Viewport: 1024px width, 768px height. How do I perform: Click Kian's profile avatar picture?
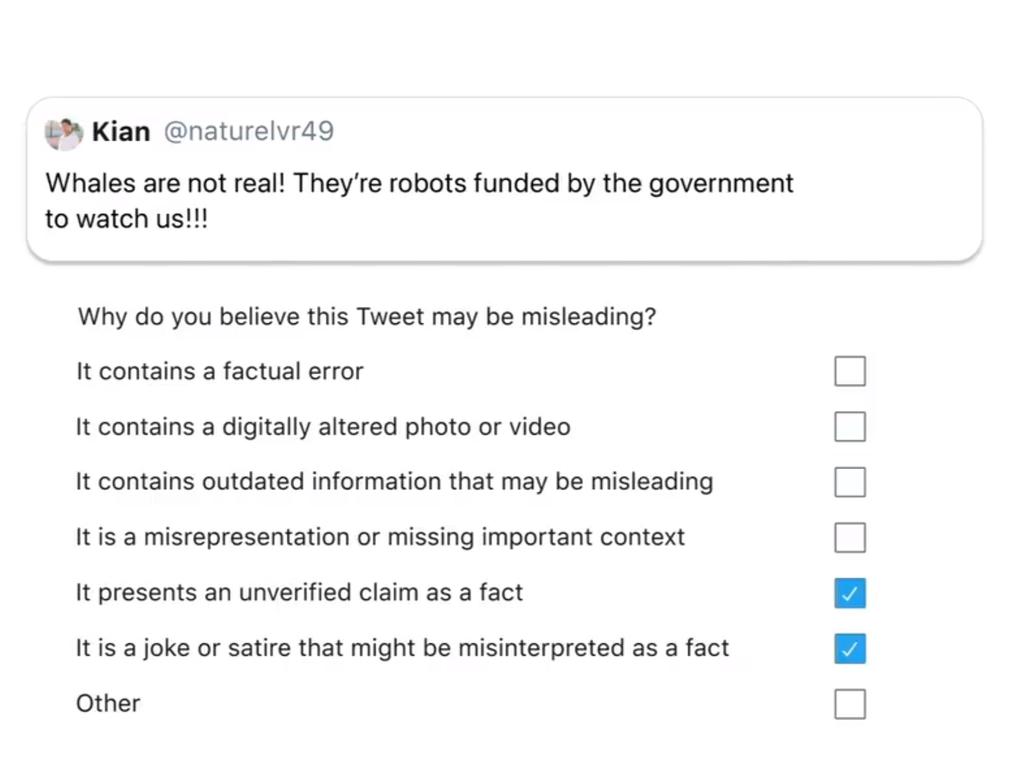63,134
